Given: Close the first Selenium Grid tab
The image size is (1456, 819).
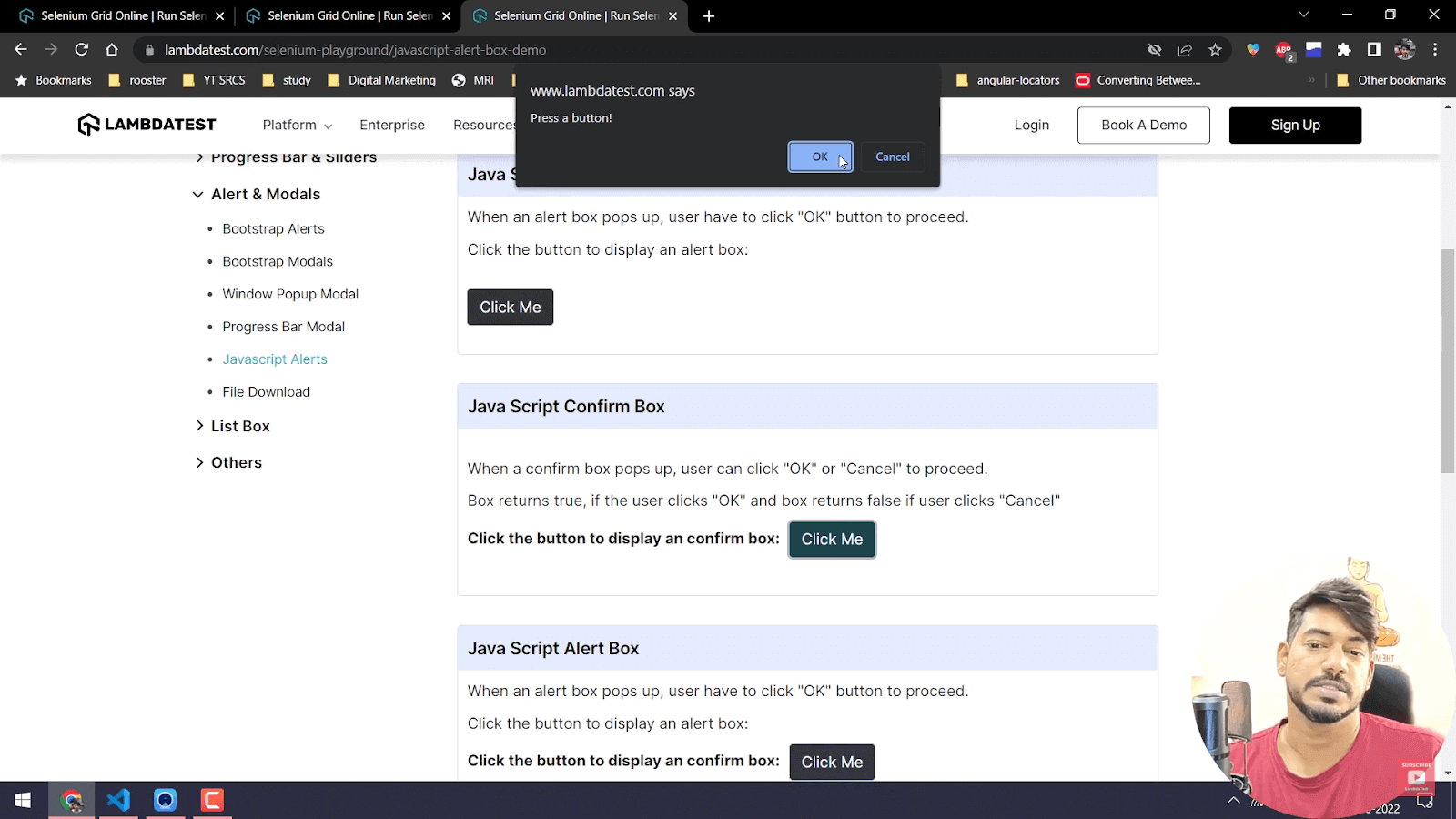Looking at the screenshot, I should click(x=219, y=16).
